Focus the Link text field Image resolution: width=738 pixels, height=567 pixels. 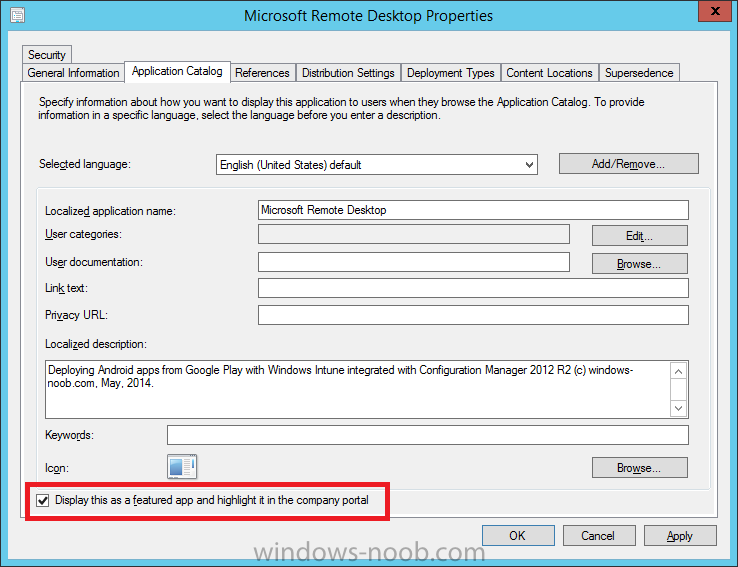pos(473,288)
